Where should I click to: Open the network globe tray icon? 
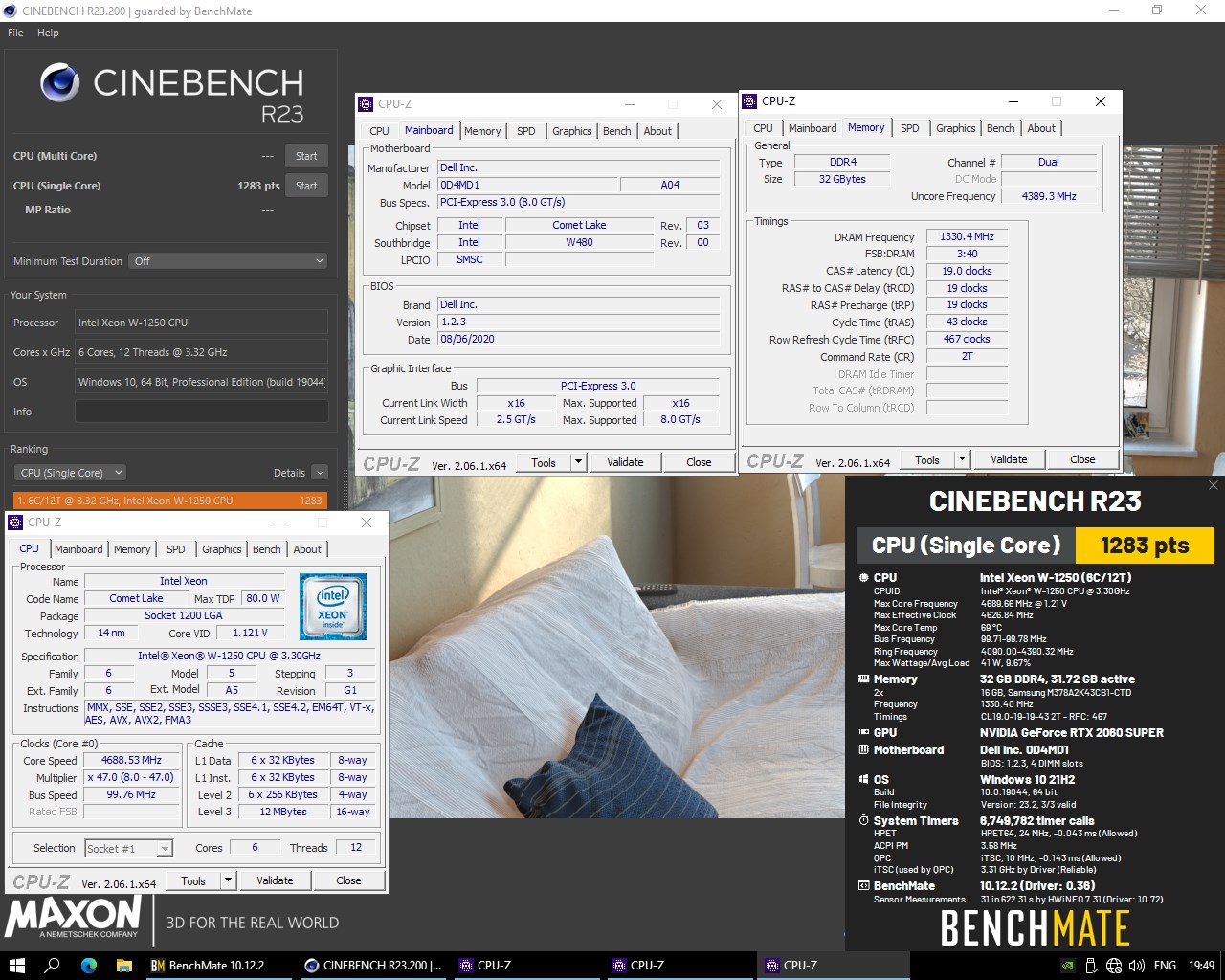point(1114,966)
